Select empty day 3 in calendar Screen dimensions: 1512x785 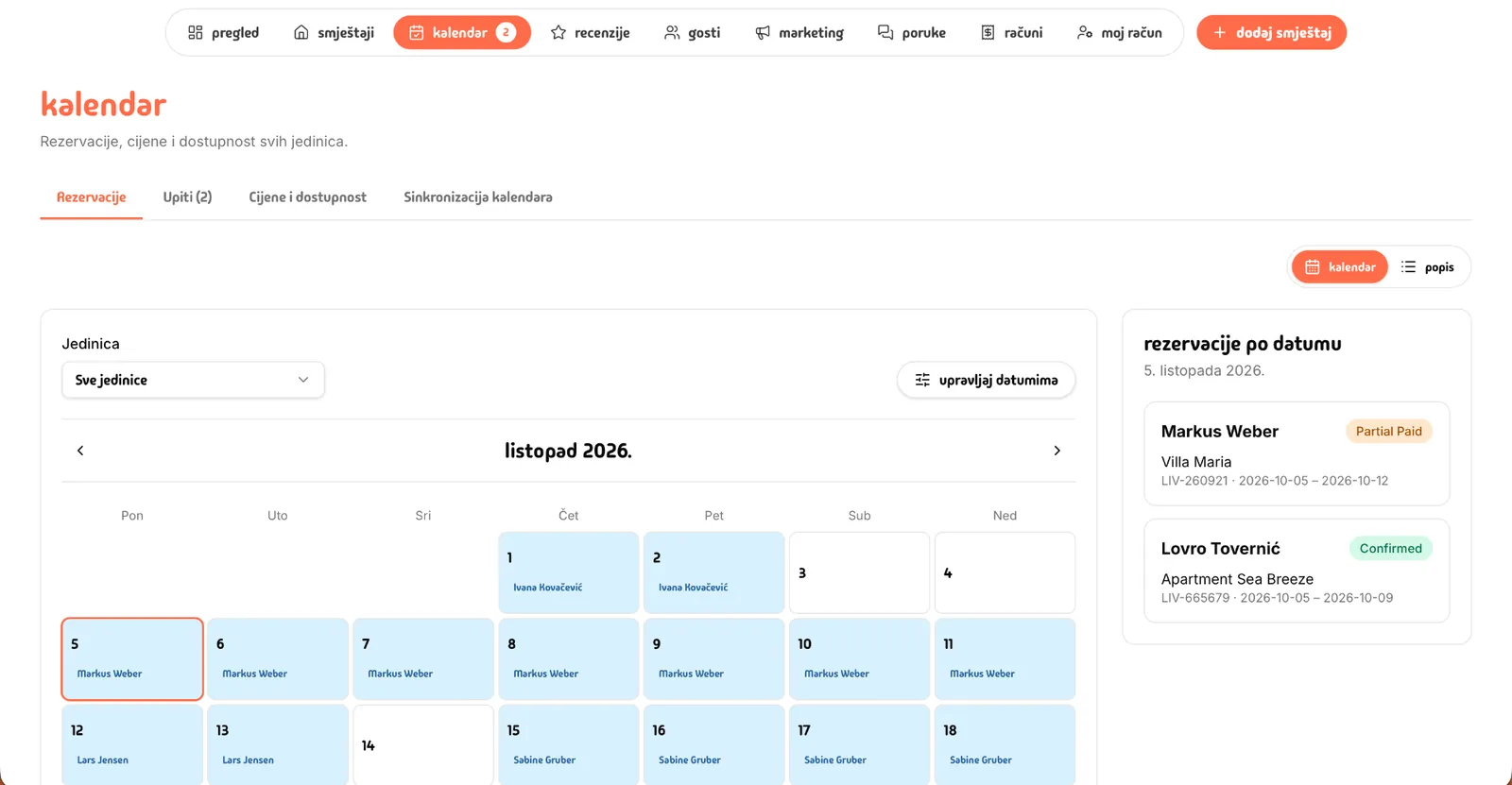click(859, 572)
